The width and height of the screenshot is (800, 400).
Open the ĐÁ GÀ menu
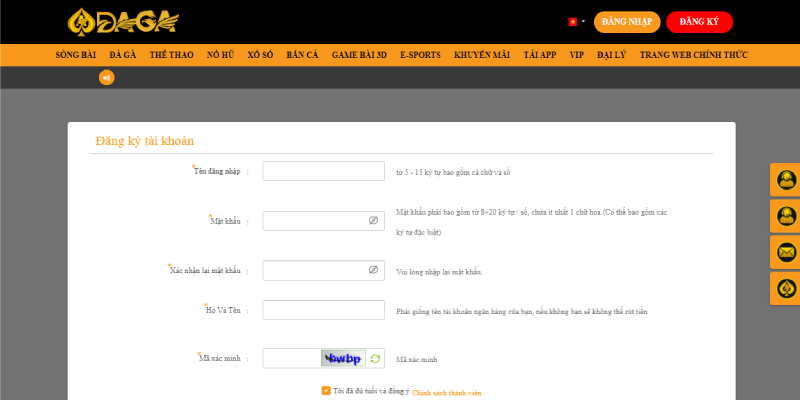[x=122, y=55]
